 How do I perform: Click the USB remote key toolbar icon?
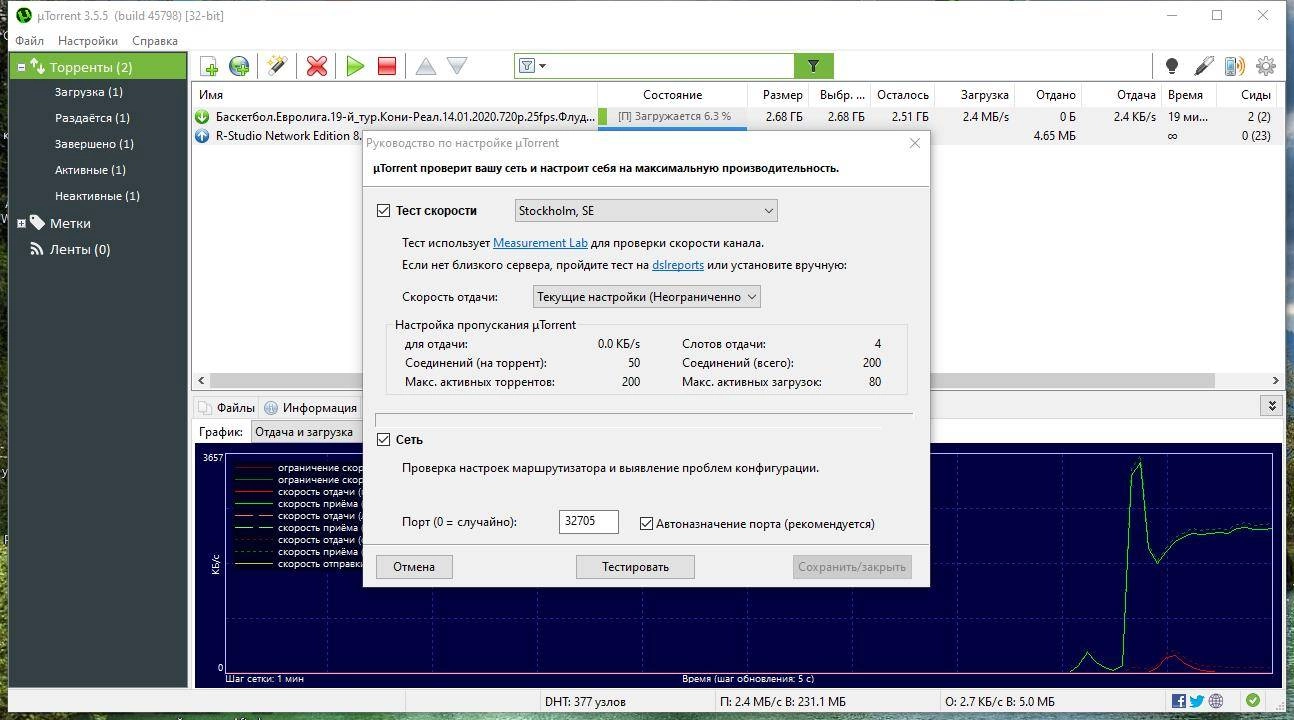click(x=1204, y=66)
